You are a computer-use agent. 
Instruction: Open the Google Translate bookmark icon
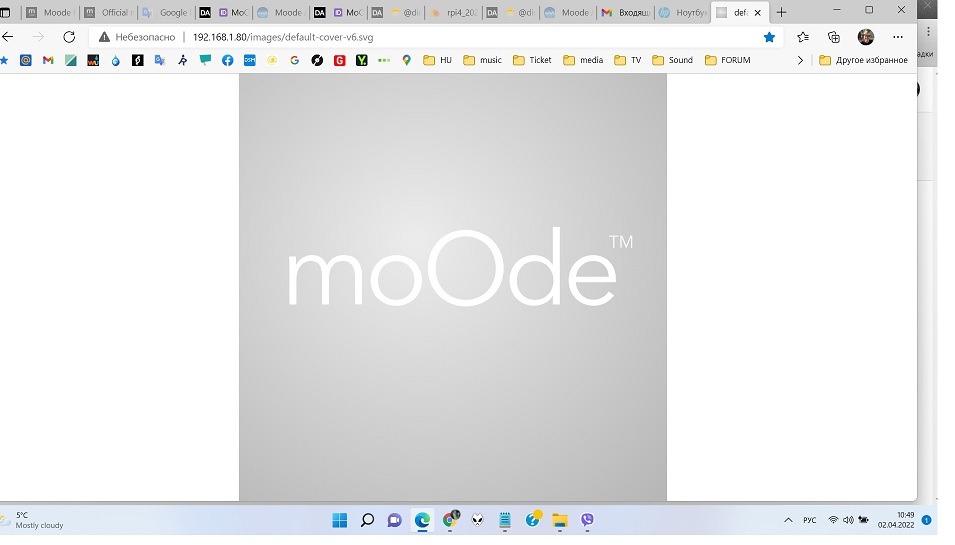160,60
